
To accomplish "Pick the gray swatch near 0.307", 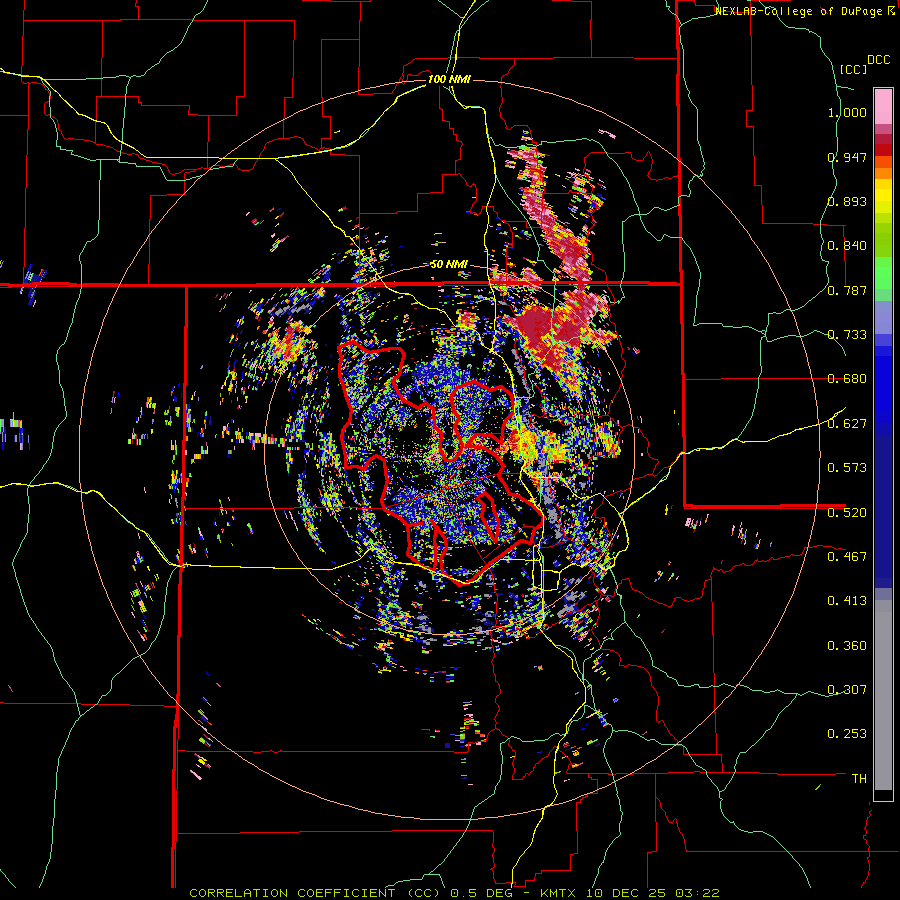I will (883, 695).
